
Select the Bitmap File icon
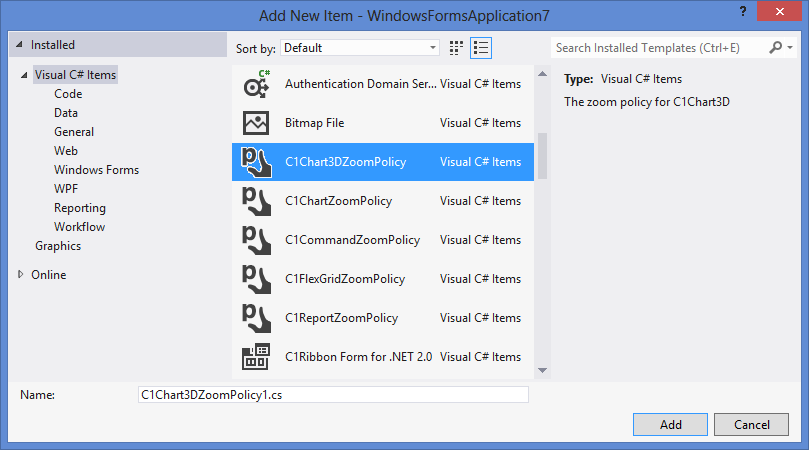pos(257,123)
